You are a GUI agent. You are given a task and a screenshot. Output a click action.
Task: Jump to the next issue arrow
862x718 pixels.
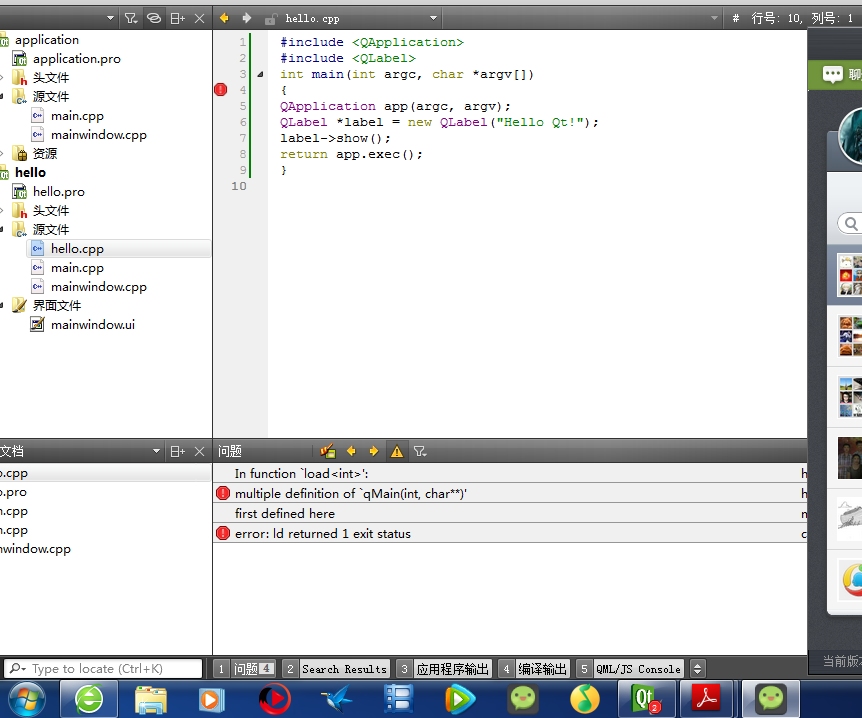click(x=374, y=451)
